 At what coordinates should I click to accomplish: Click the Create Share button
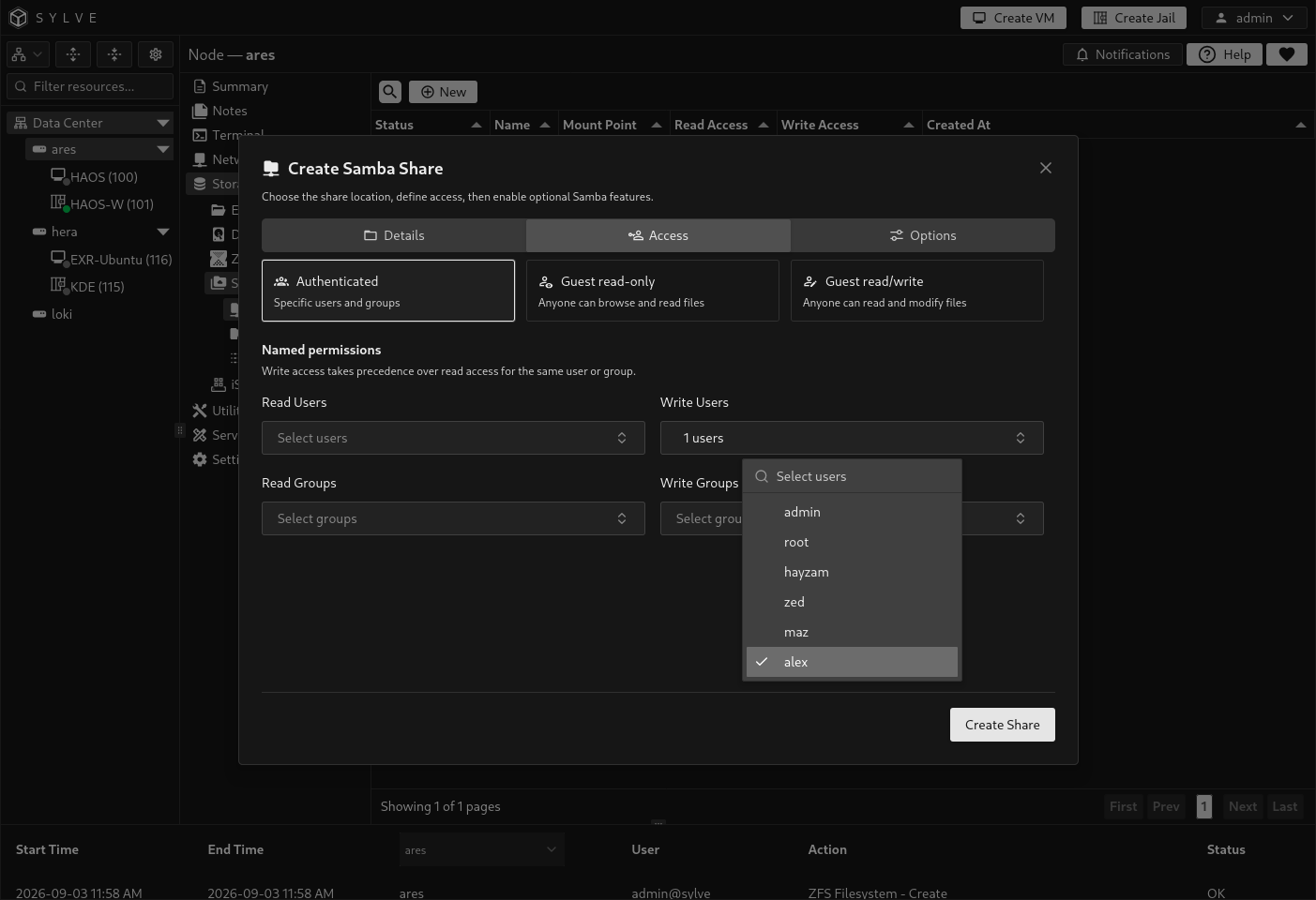[x=1003, y=725]
